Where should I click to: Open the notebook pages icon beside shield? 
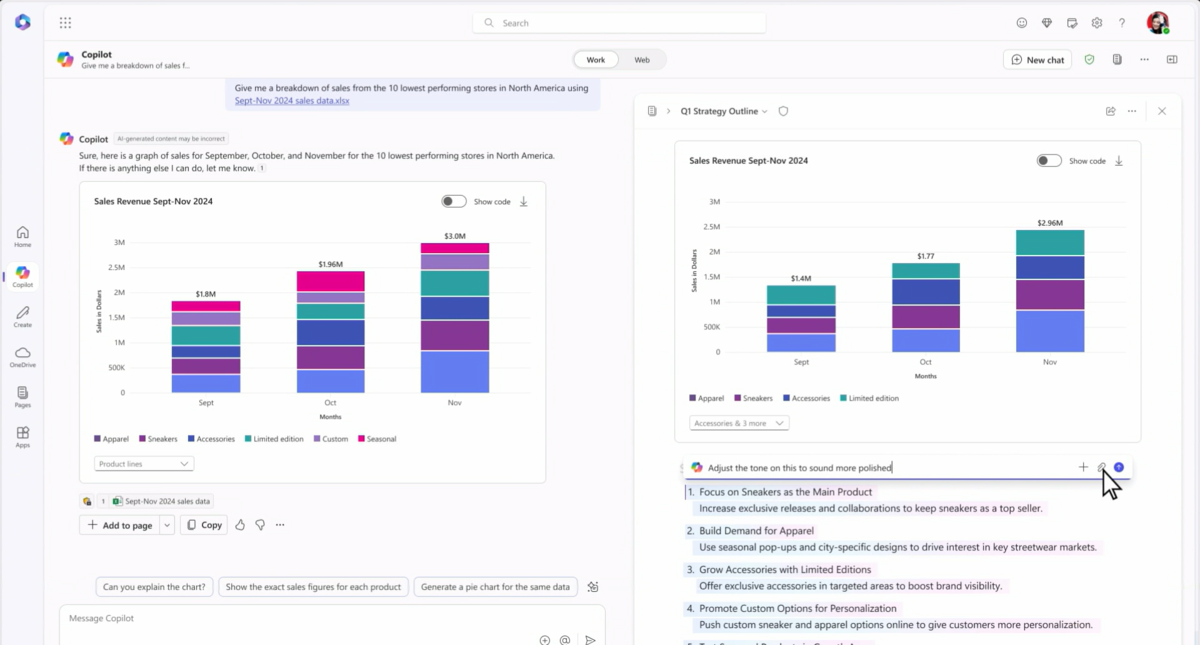click(1117, 59)
